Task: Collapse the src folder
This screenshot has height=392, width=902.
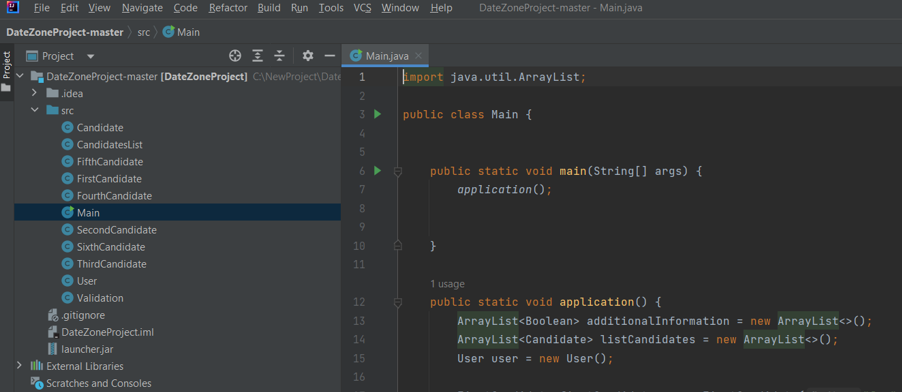Action: tap(35, 111)
